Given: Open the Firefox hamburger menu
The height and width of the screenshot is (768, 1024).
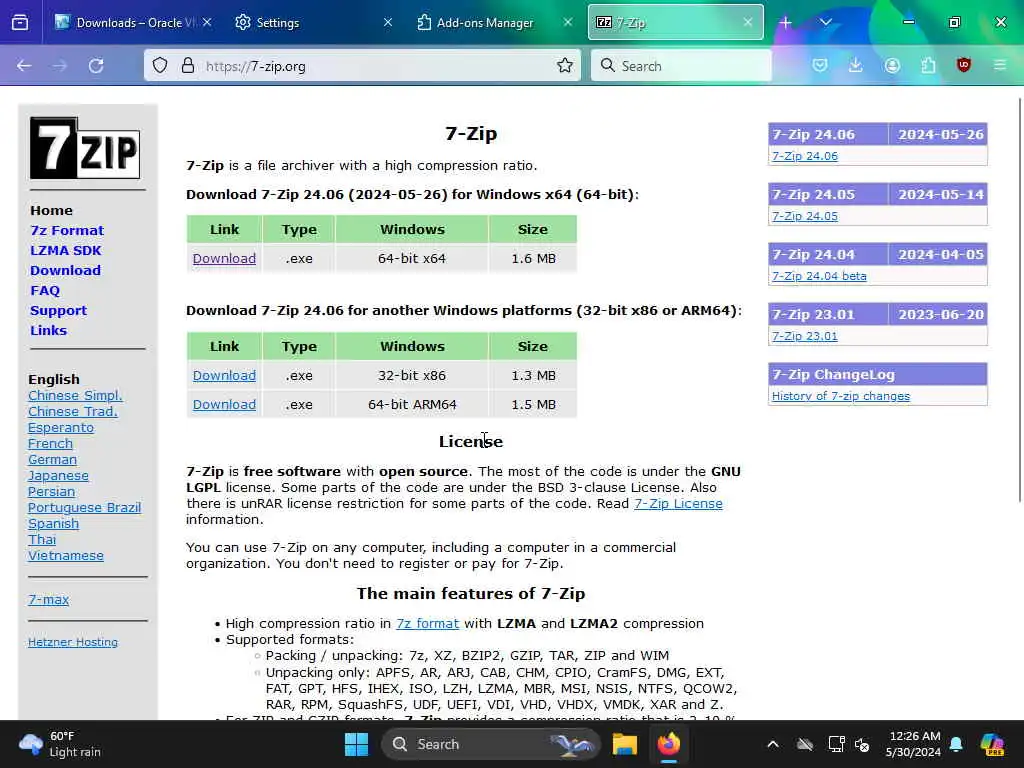Looking at the screenshot, I should [x=1000, y=65].
